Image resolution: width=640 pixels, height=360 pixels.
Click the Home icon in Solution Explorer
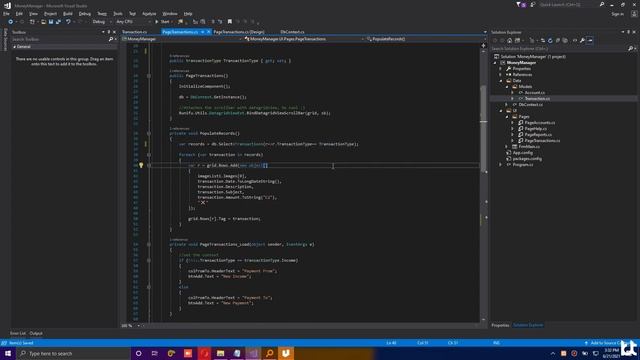click(x=510, y=40)
